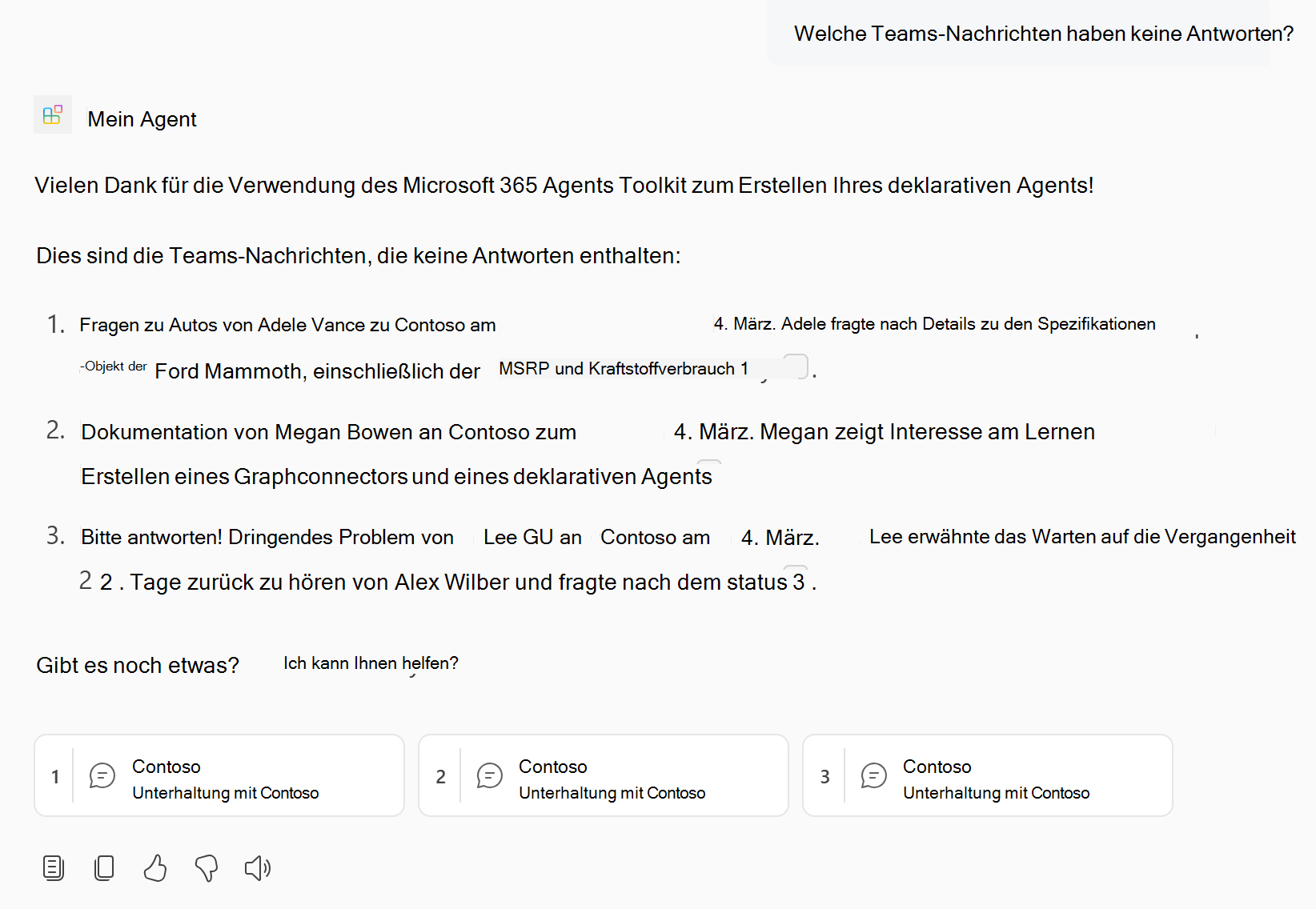Click the view sources icon below the response
Image resolution: width=1316 pixels, height=909 pixels.
click(53, 867)
